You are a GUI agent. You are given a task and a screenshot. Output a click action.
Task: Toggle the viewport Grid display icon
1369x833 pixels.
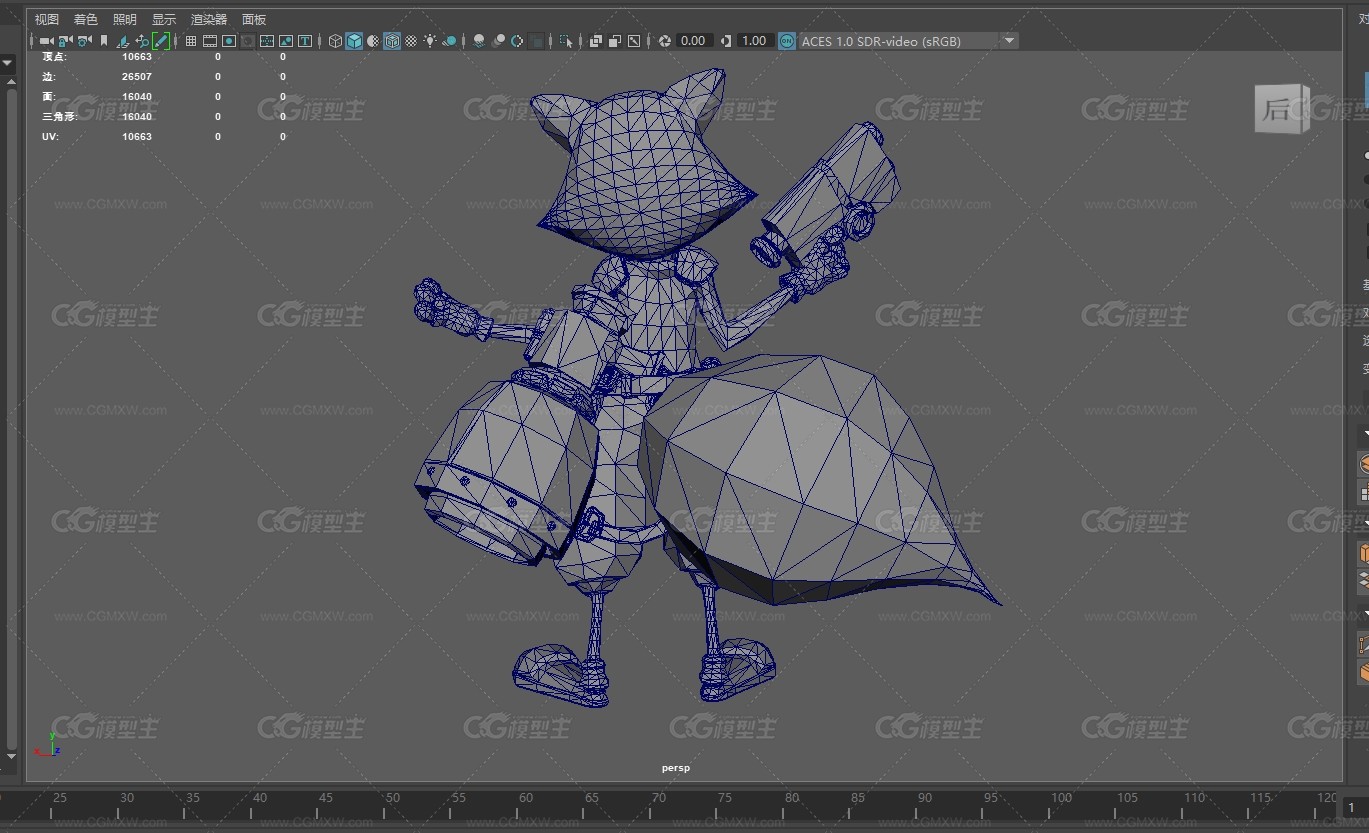(190, 41)
